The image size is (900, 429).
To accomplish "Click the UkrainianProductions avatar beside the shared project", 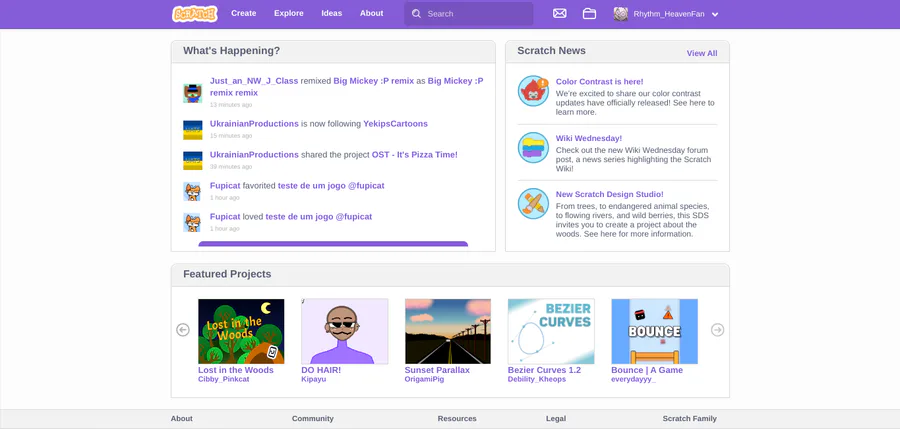I will 193,161.
